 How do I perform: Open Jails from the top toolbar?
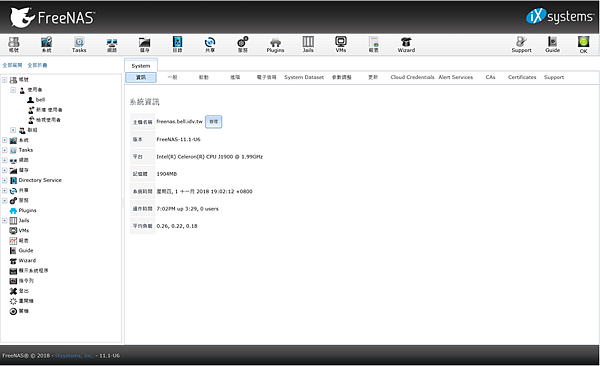pyautogui.click(x=308, y=45)
